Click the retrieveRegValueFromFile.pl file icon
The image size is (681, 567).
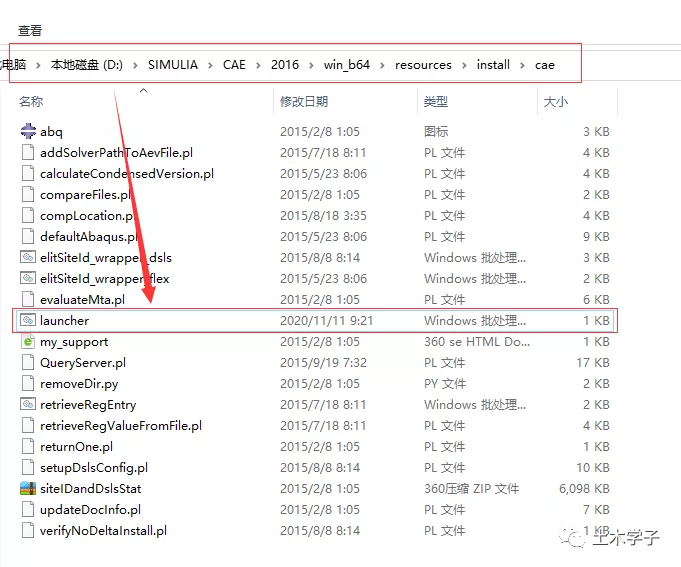28,425
